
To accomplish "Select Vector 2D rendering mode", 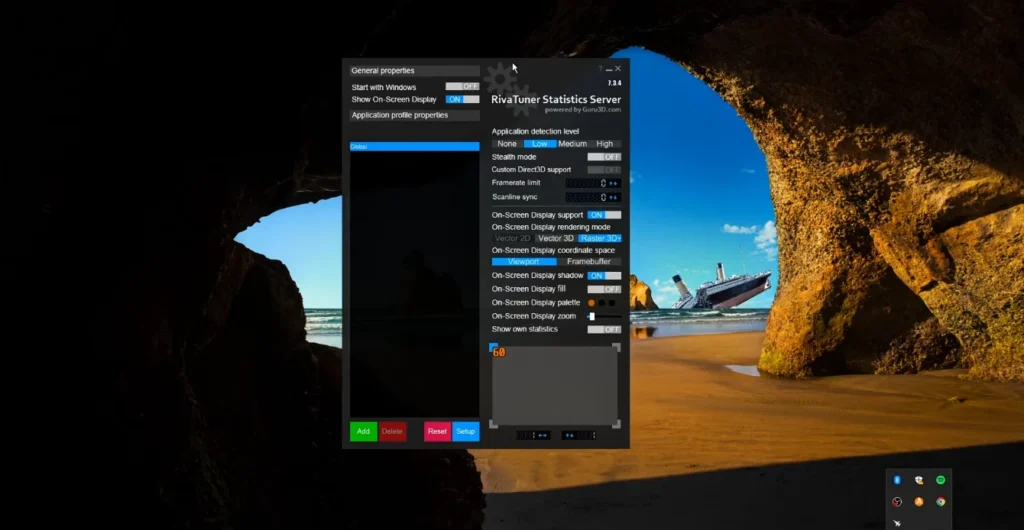I will click(513, 238).
